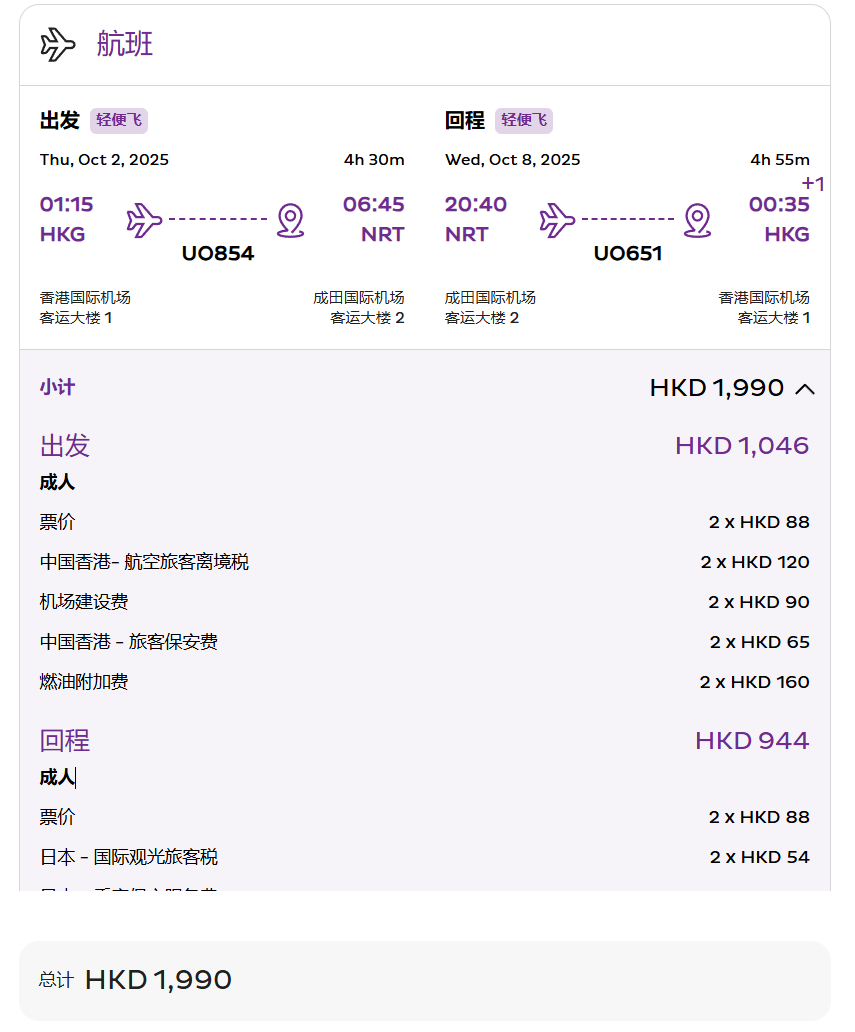Click the HKD 1,990 subtotal amount

(717, 388)
